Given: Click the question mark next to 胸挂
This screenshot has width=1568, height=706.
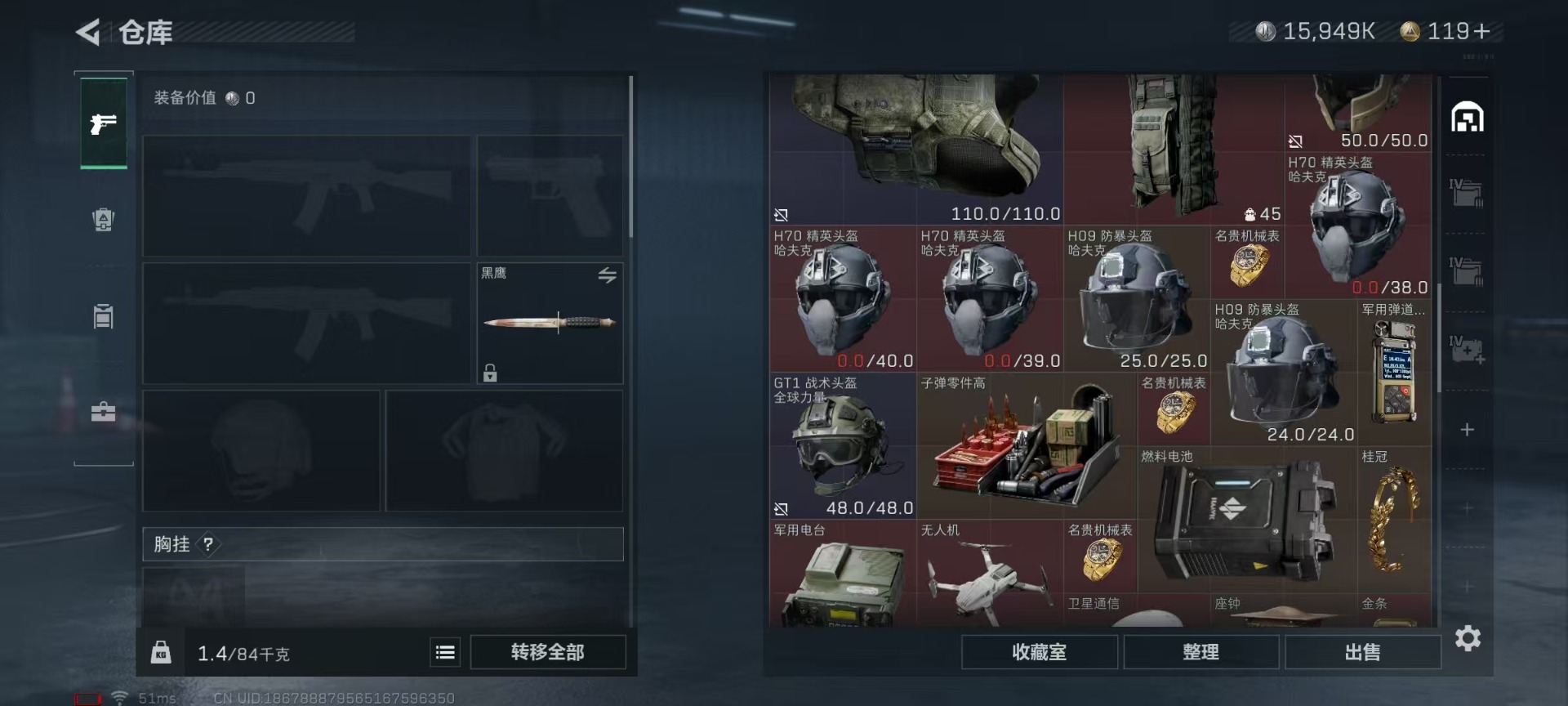Looking at the screenshot, I should coord(208,544).
